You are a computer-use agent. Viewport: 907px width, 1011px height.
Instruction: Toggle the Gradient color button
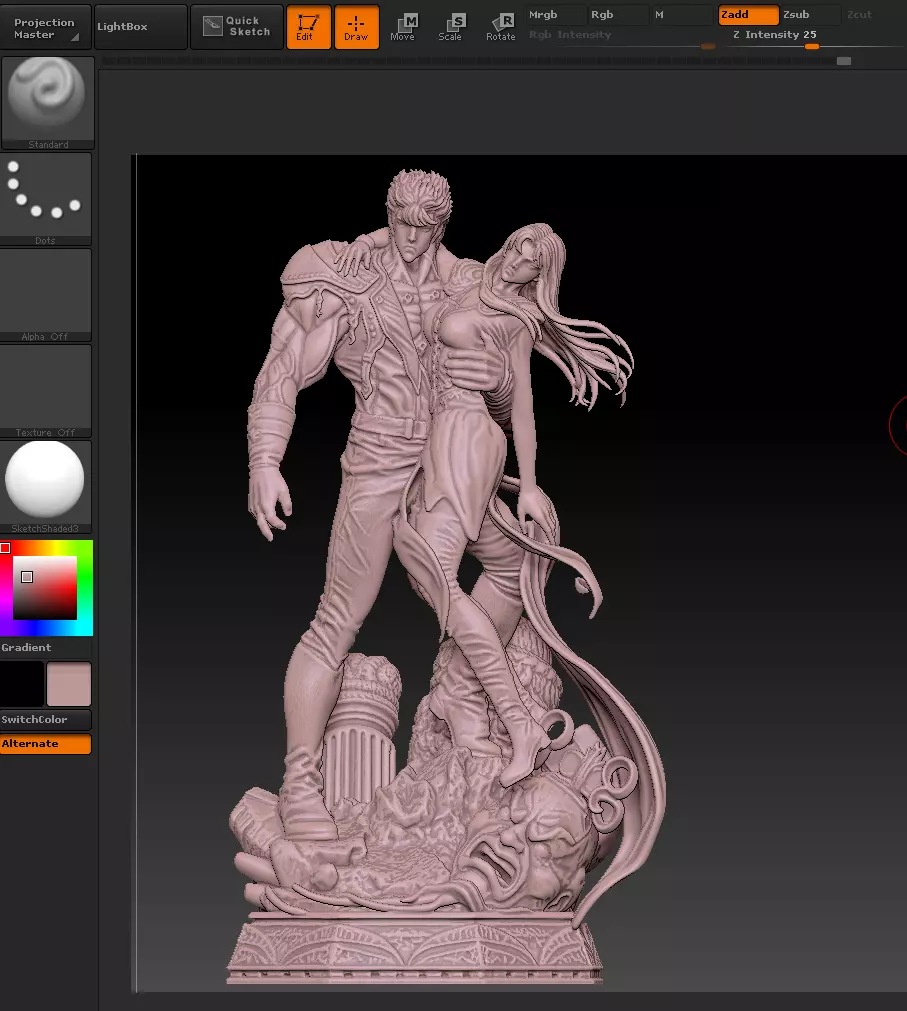click(45, 647)
